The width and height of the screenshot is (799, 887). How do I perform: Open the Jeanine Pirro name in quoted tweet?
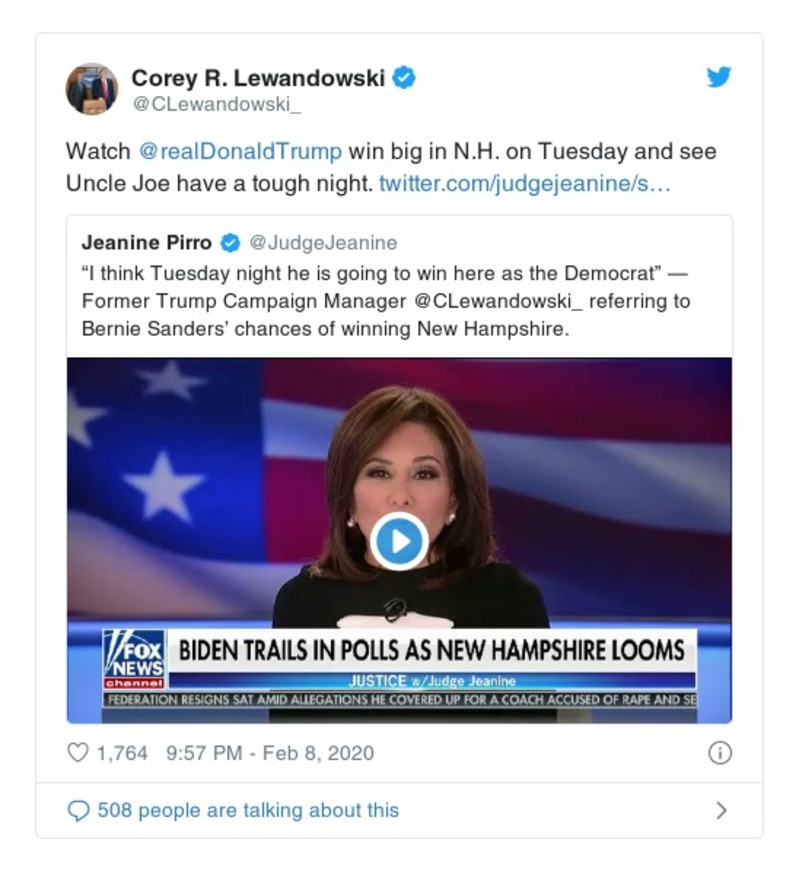coord(147,243)
